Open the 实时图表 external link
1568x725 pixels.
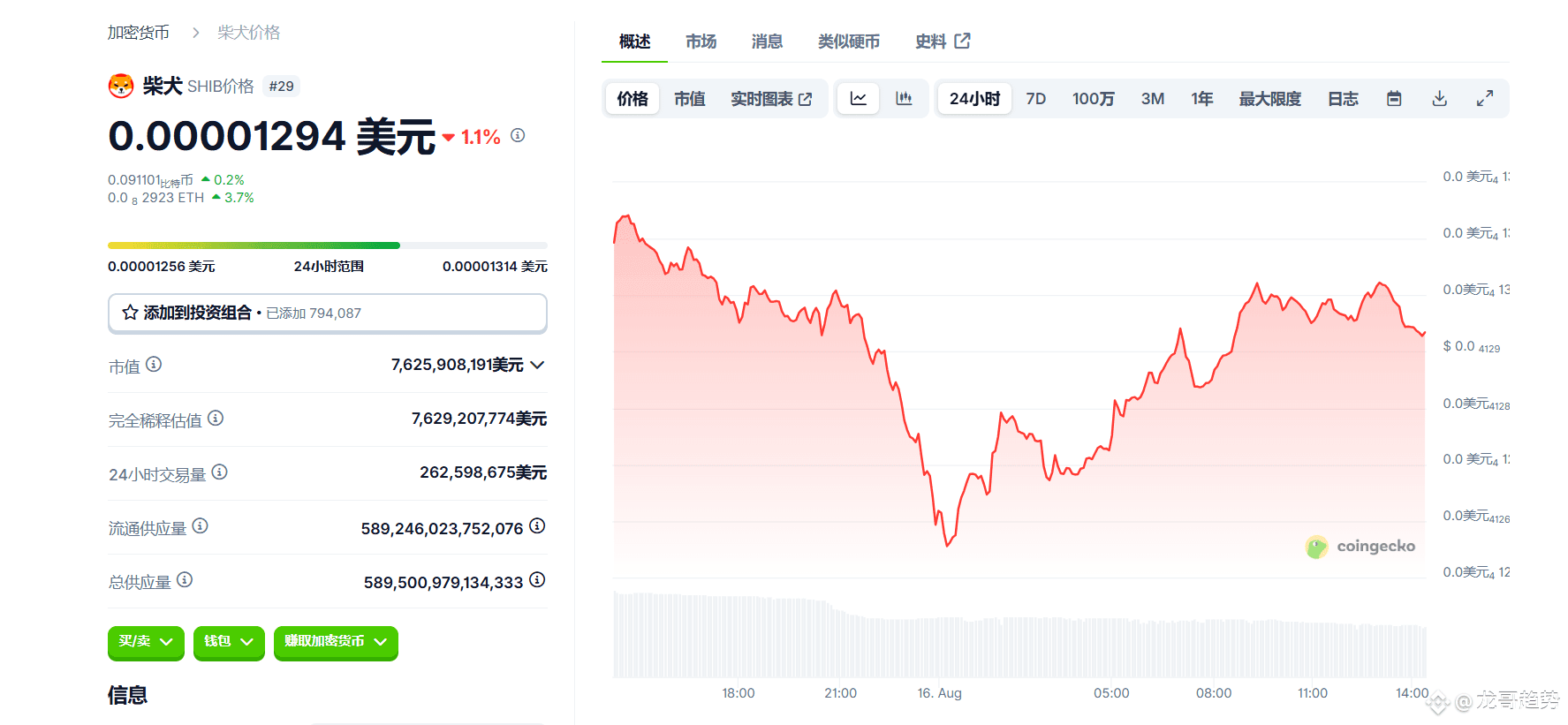pos(770,99)
